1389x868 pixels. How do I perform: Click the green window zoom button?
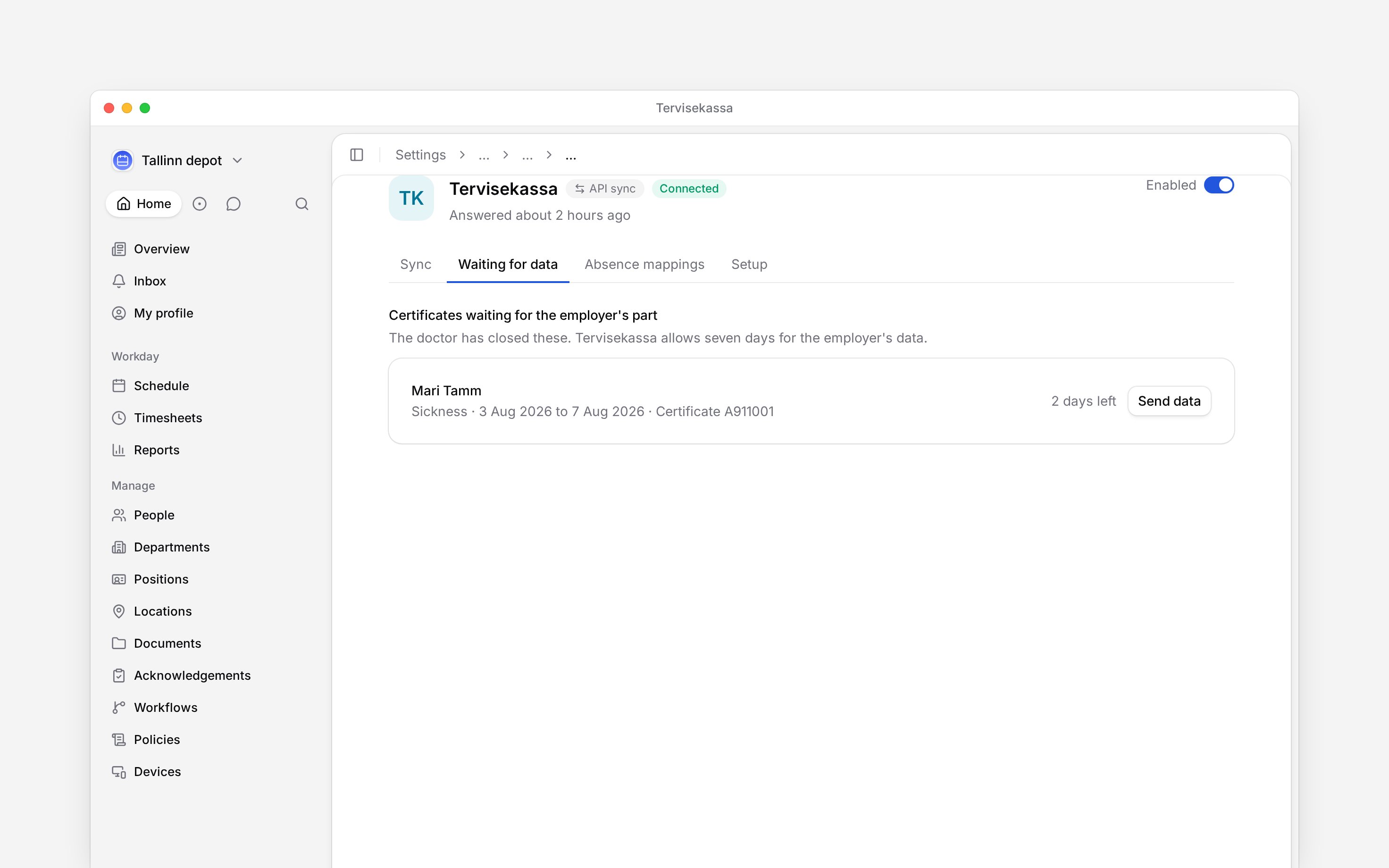pos(145,108)
